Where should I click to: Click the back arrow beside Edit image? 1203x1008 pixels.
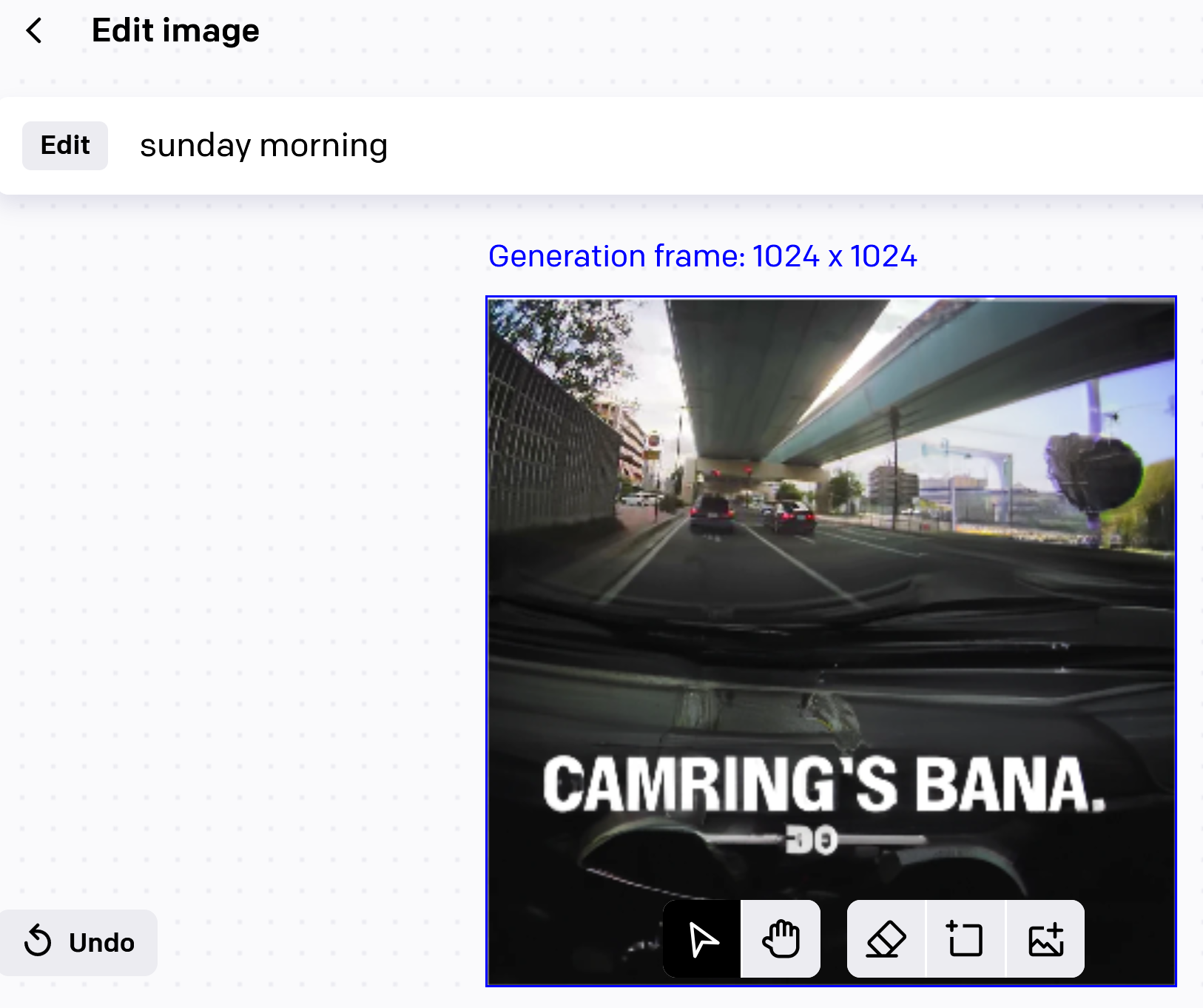[x=34, y=31]
